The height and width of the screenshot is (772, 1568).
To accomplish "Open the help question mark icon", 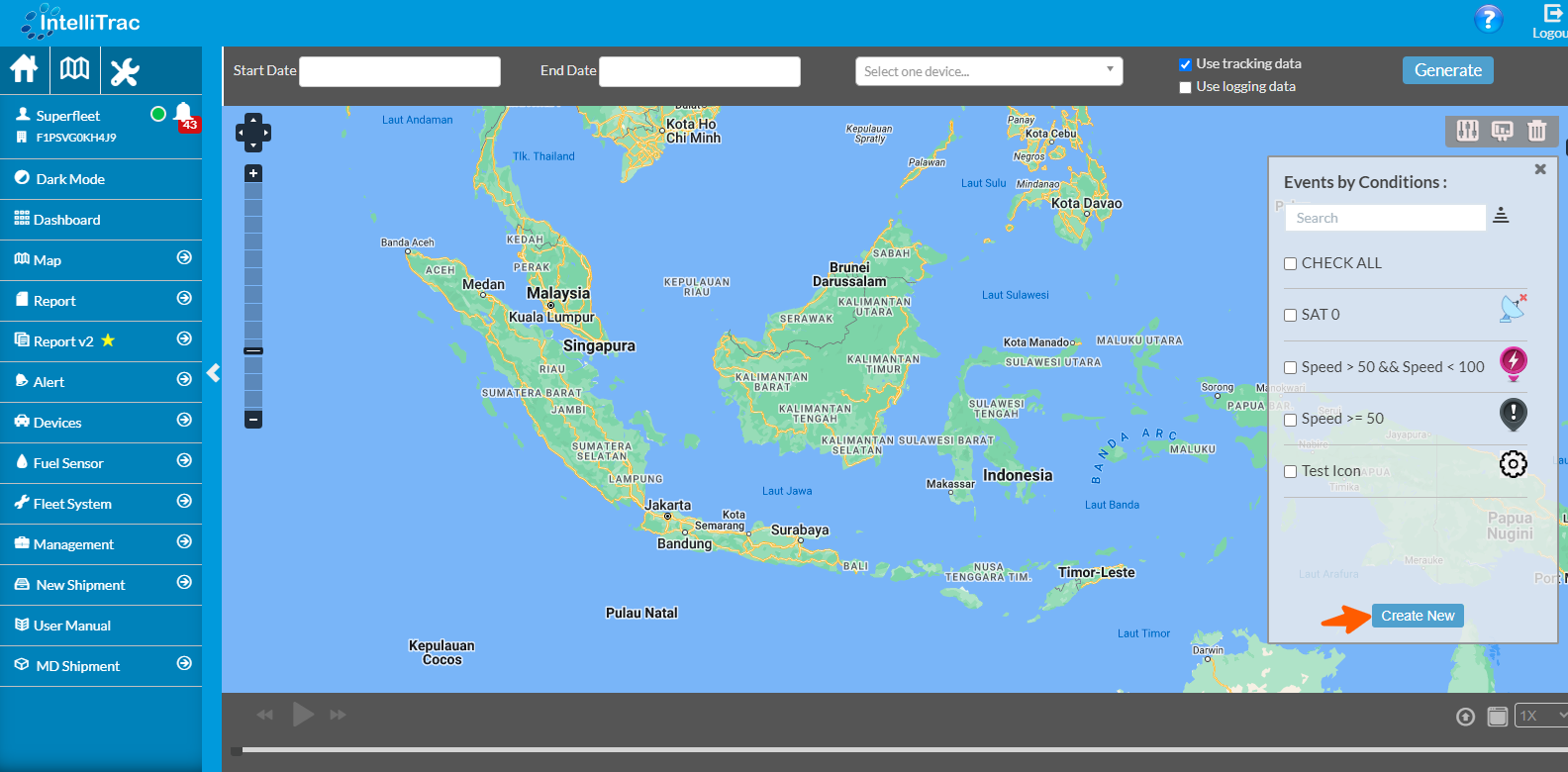I will click(1488, 19).
